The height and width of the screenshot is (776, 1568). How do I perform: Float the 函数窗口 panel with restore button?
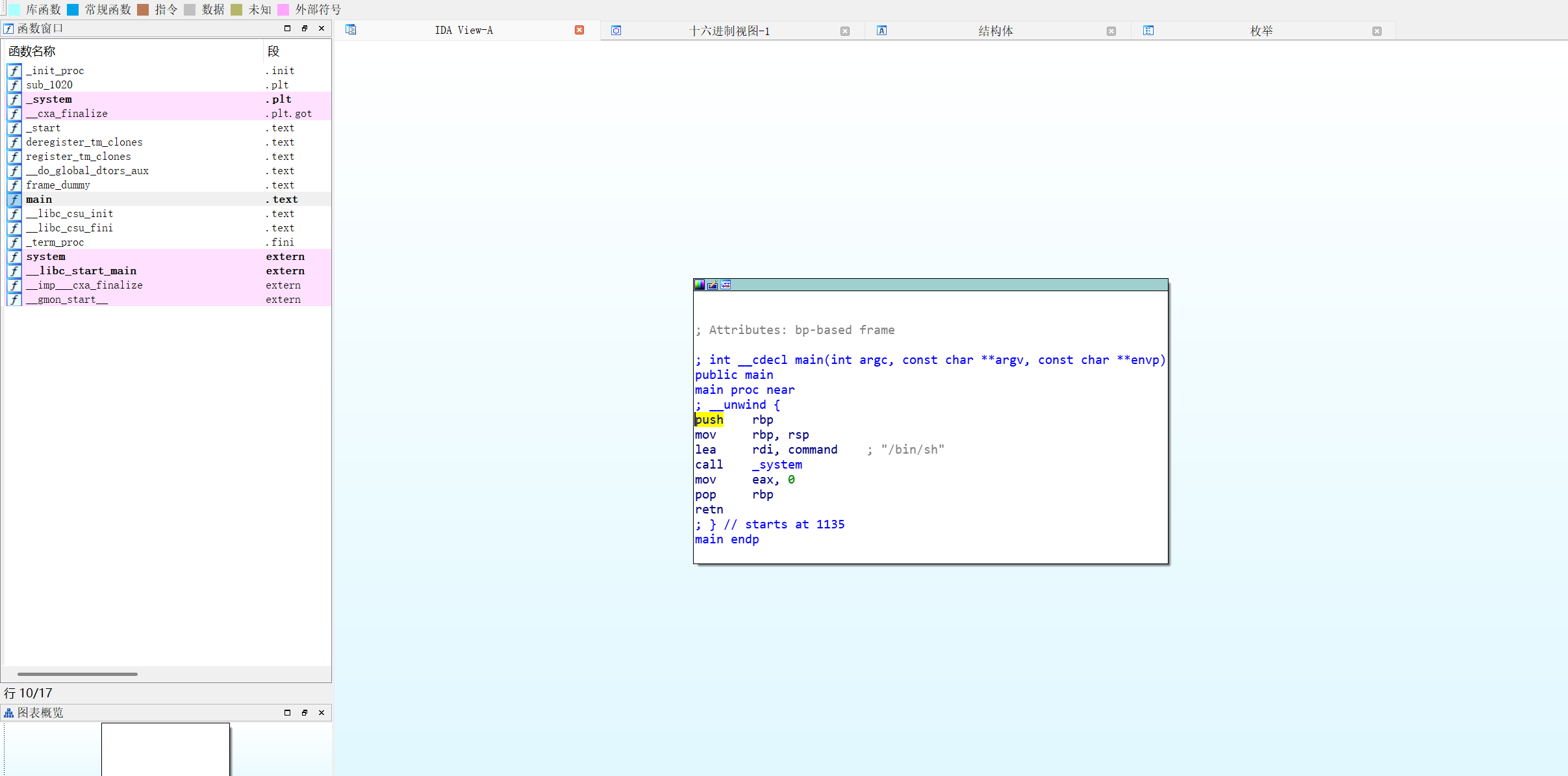(304, 29)
